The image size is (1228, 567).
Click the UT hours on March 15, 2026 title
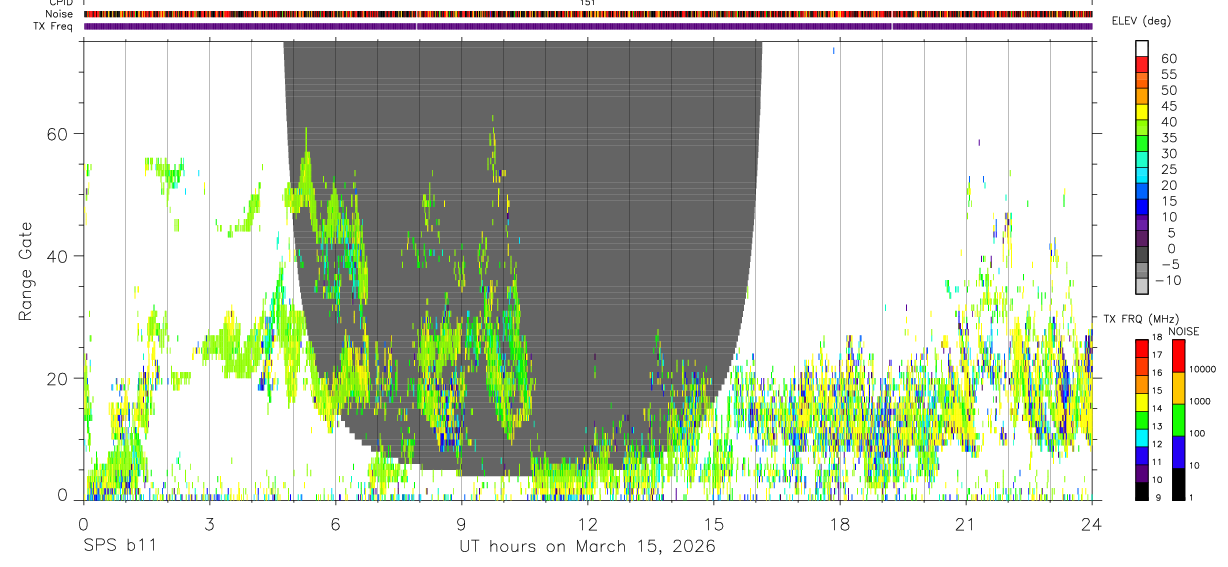click(588, 547)
